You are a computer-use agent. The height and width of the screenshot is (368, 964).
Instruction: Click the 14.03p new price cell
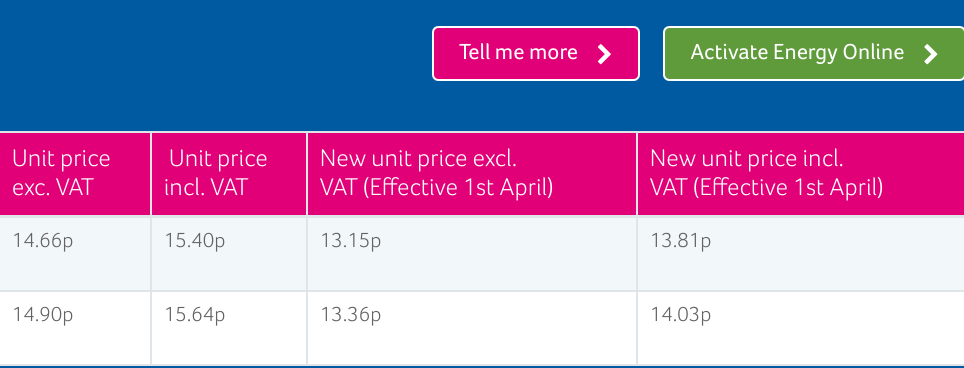801,327
